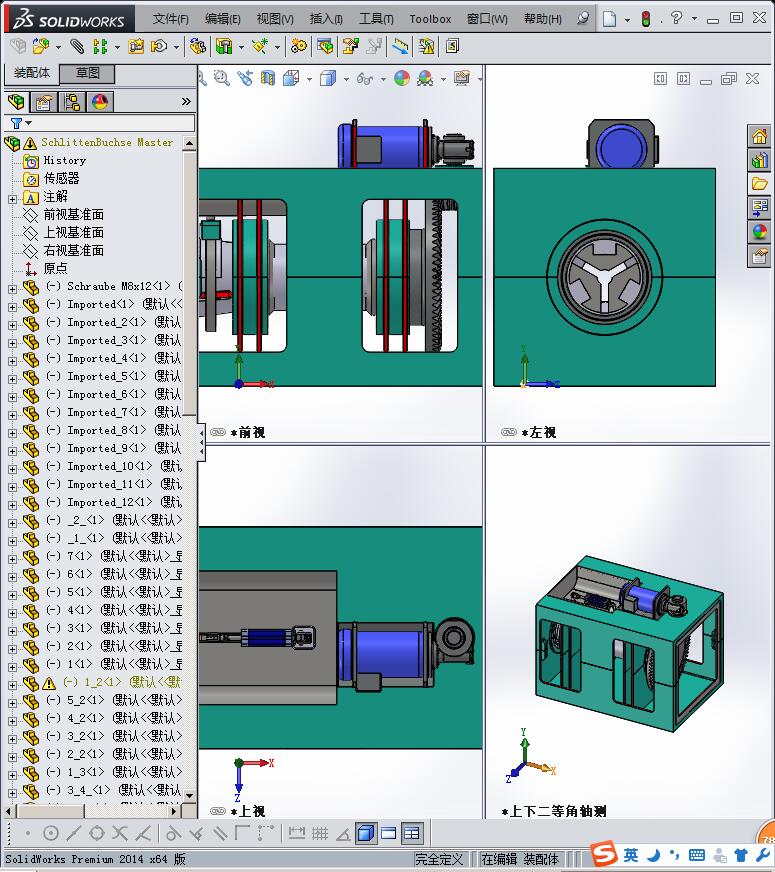This screenshot has height=872, width=775.
Task: Toggle the 3D view shaded cube button
Action: tap(366, 833)
